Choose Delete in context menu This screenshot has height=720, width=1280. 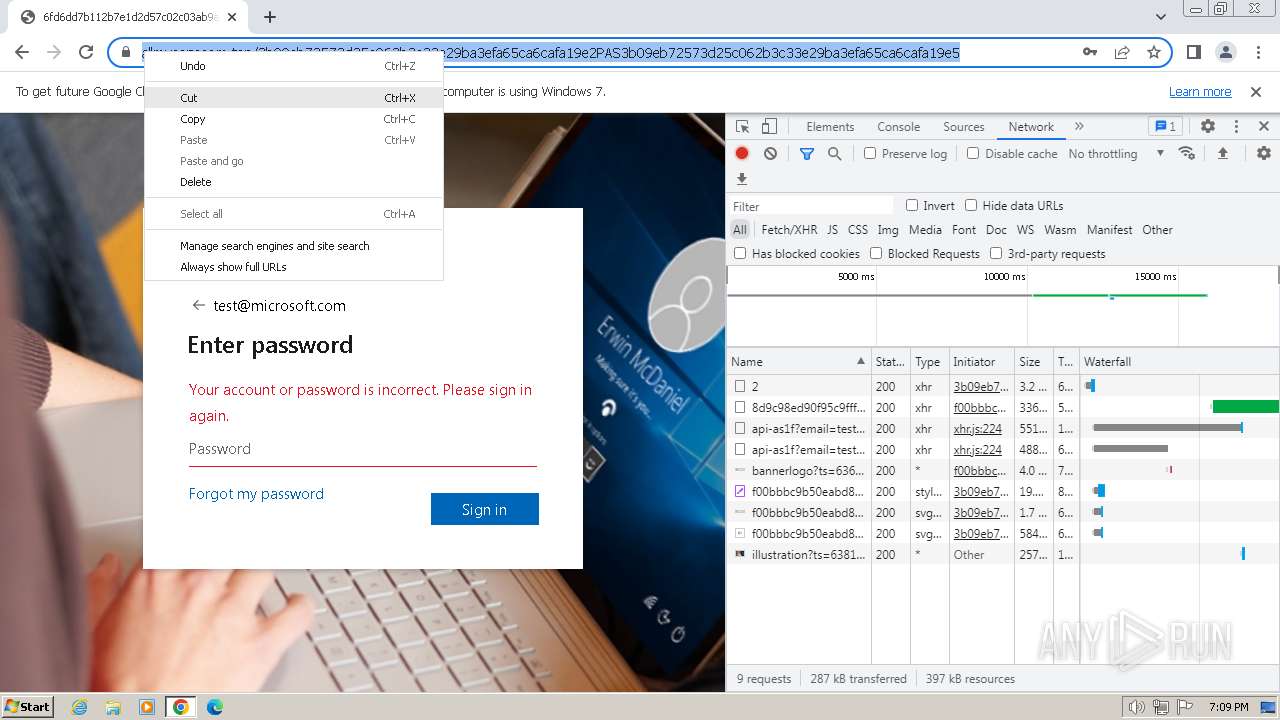pyautogui.click(x=294, y=182)
